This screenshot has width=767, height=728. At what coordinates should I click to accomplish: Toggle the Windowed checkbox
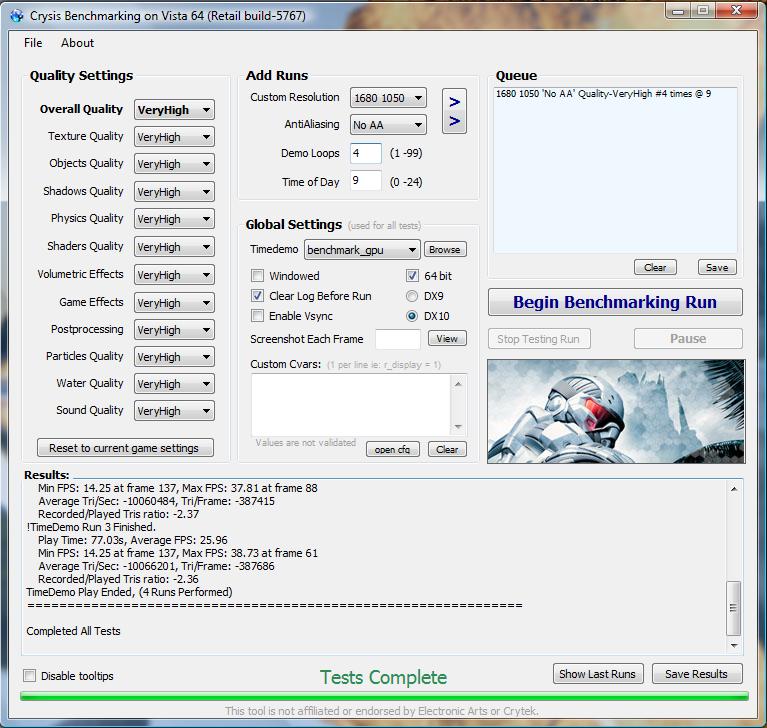click(257, 275)
